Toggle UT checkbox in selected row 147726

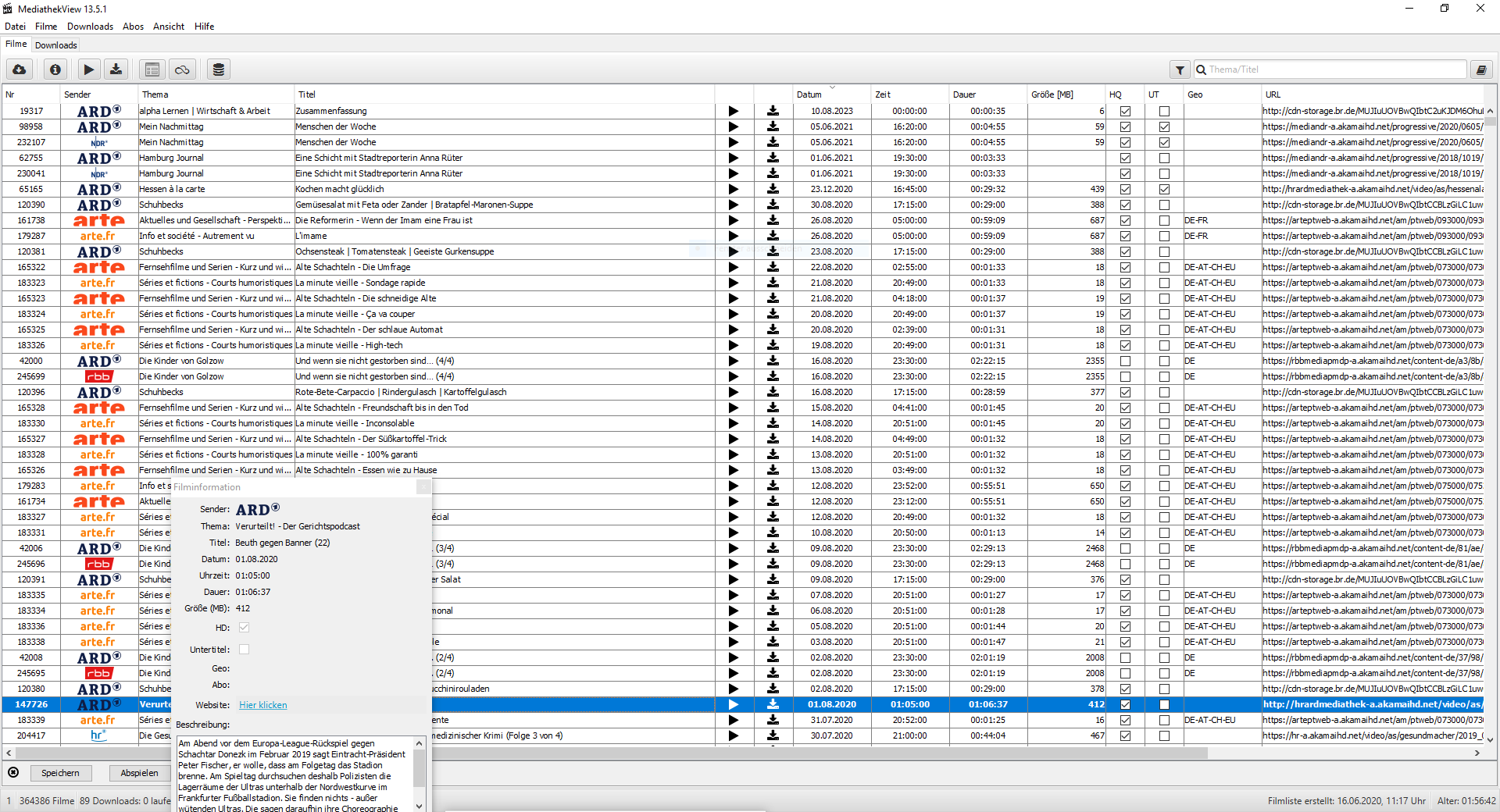pos(1164,704)
